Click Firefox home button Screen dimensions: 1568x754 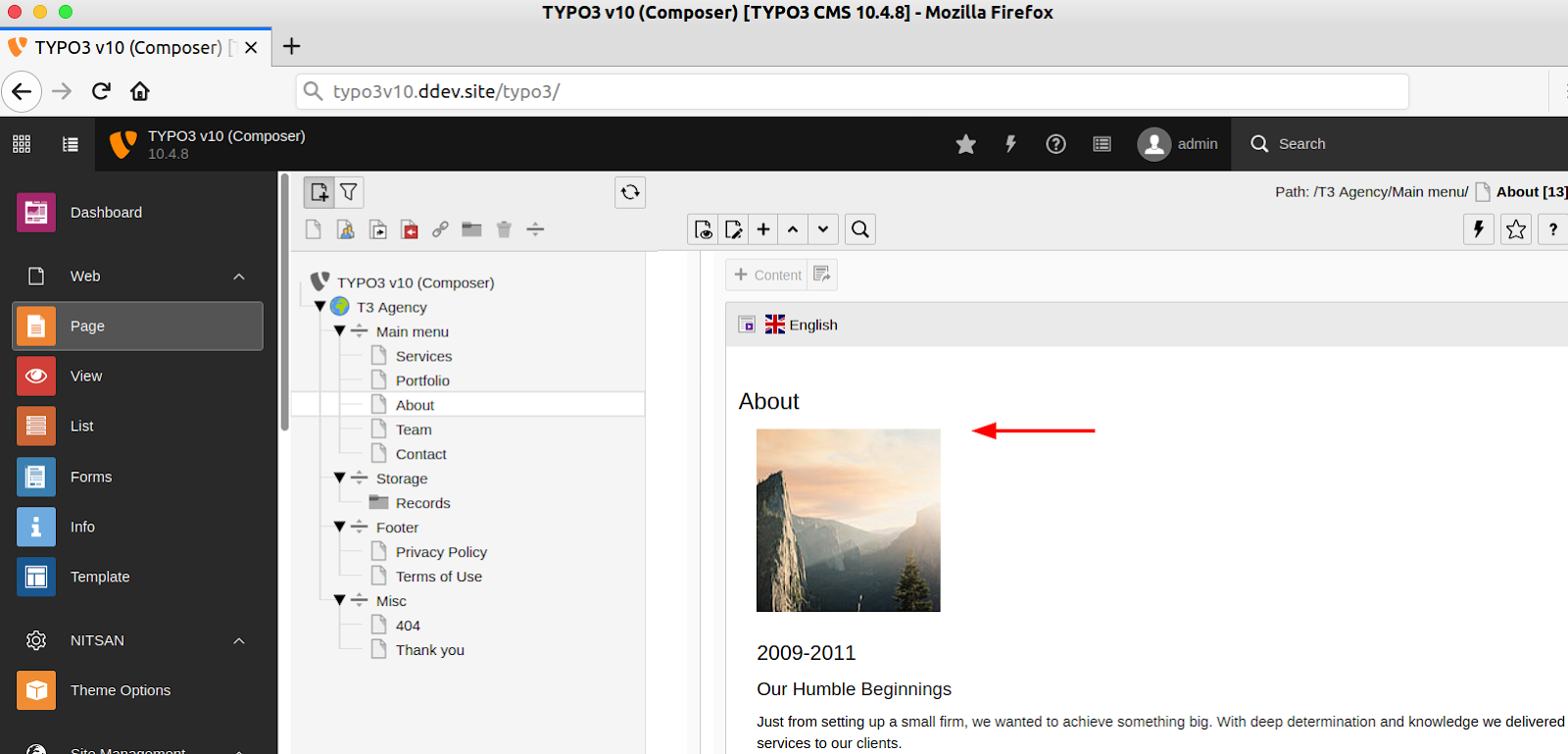[x=140, y=91]
